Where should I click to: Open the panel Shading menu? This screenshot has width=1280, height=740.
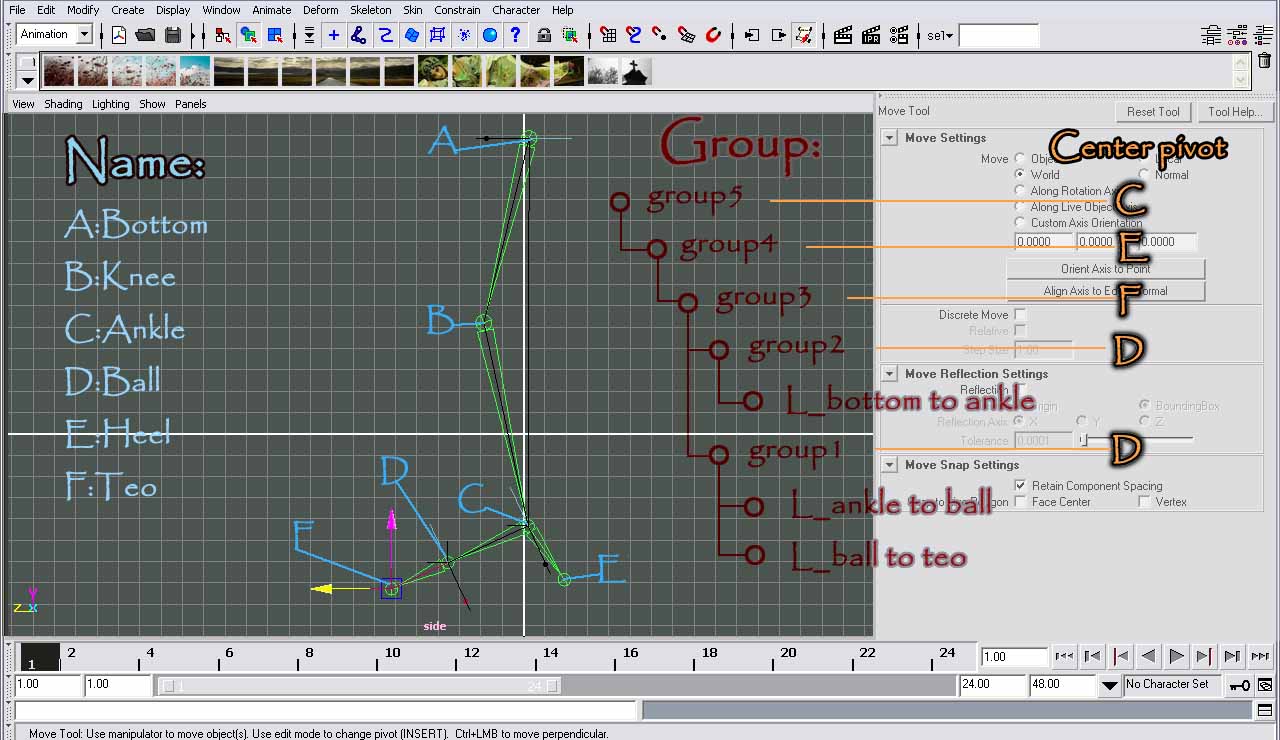click(63, 104)
